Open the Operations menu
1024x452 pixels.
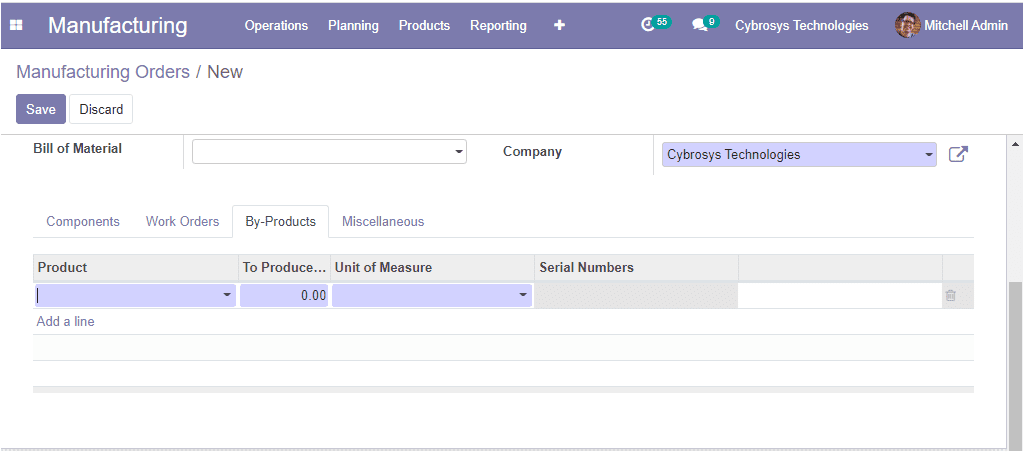click(276, 25)
